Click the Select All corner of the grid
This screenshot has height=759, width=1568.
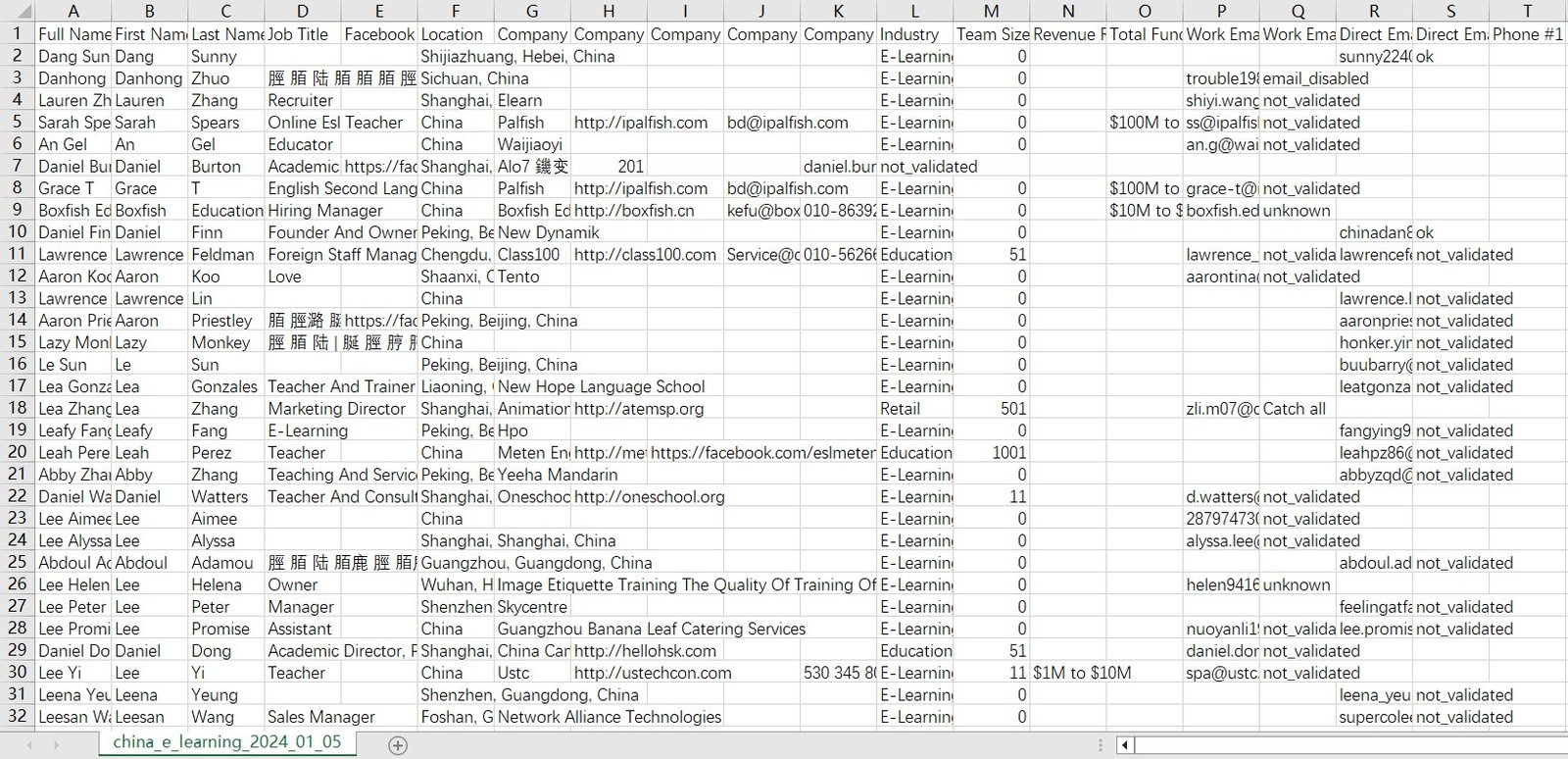click(x=17, y=11)
